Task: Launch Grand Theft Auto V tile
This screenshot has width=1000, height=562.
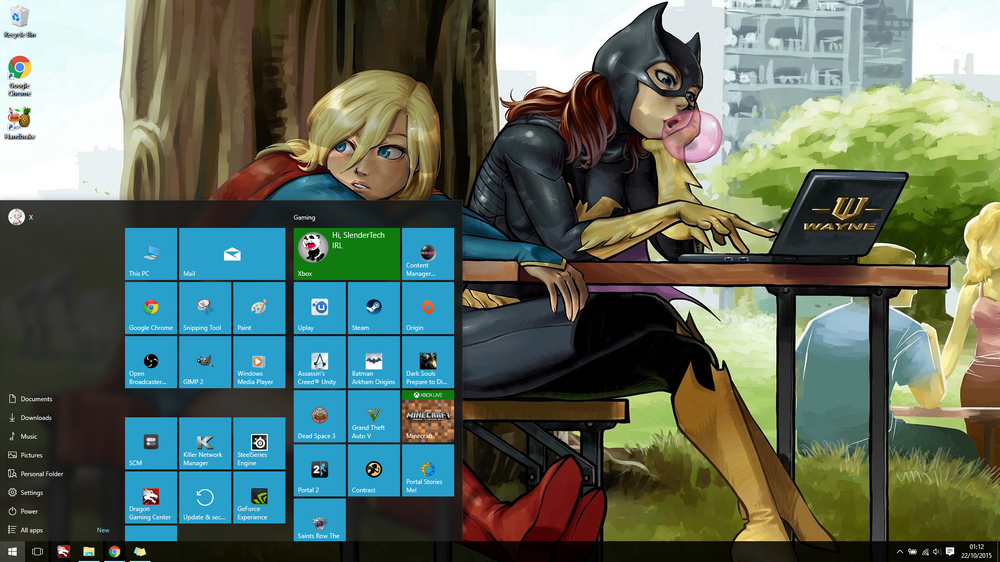Action: point(374,417)
